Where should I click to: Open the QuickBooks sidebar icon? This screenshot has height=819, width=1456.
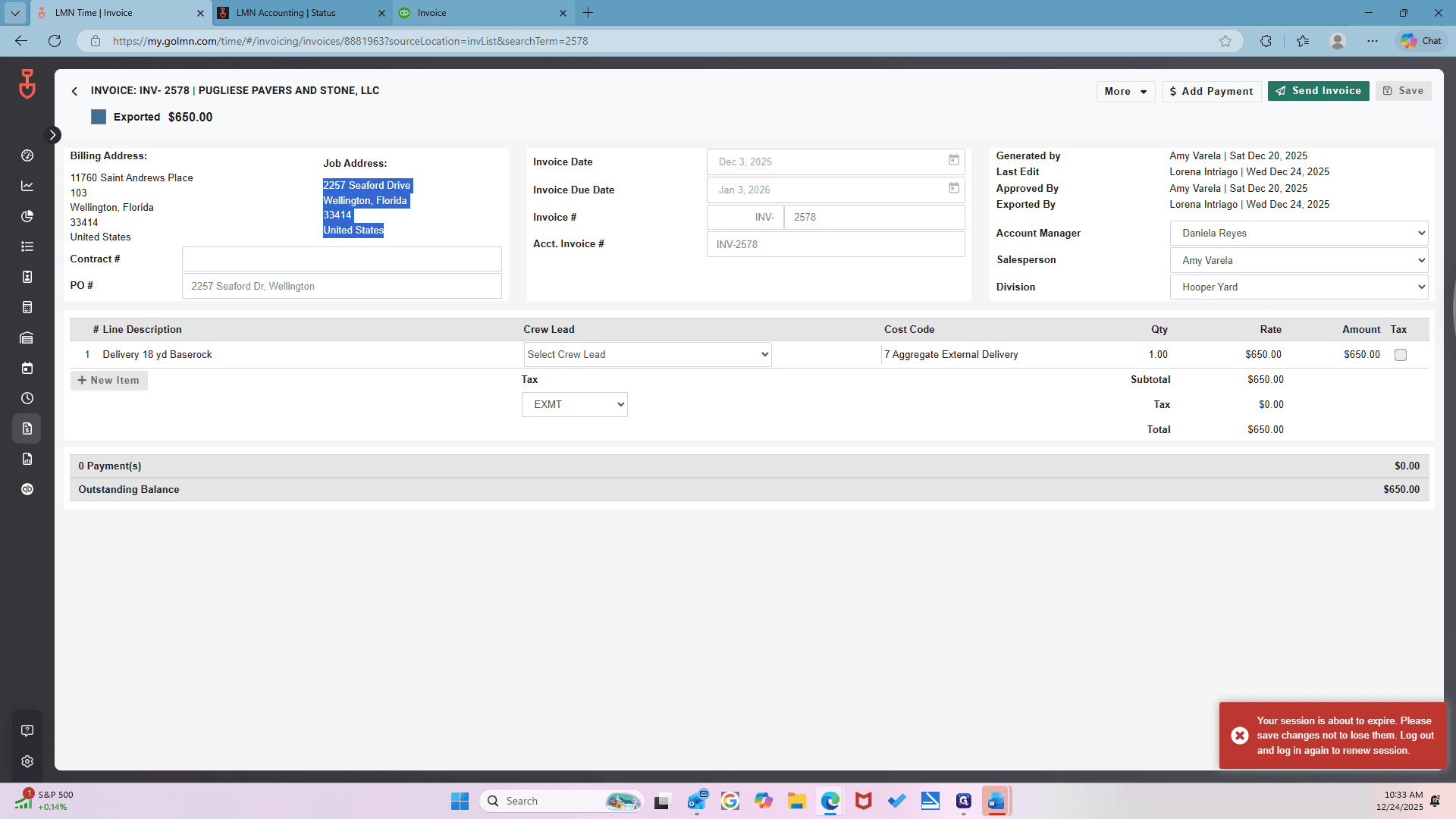(27, 489)
